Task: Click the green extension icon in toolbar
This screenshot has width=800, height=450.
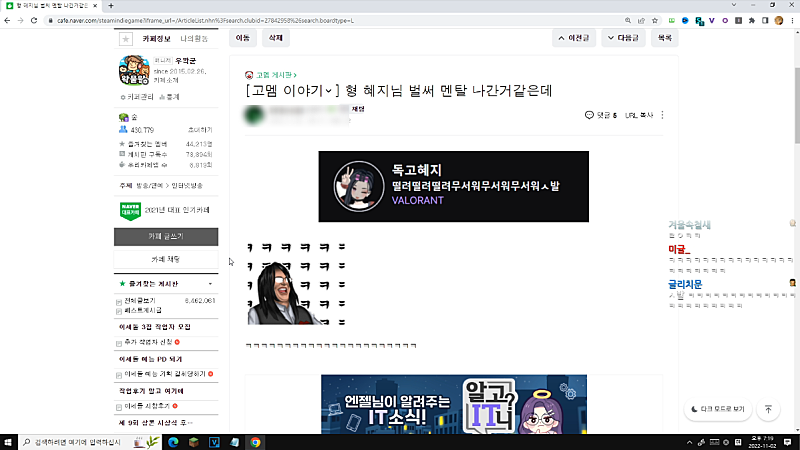Action: click(x=671, y=20)
